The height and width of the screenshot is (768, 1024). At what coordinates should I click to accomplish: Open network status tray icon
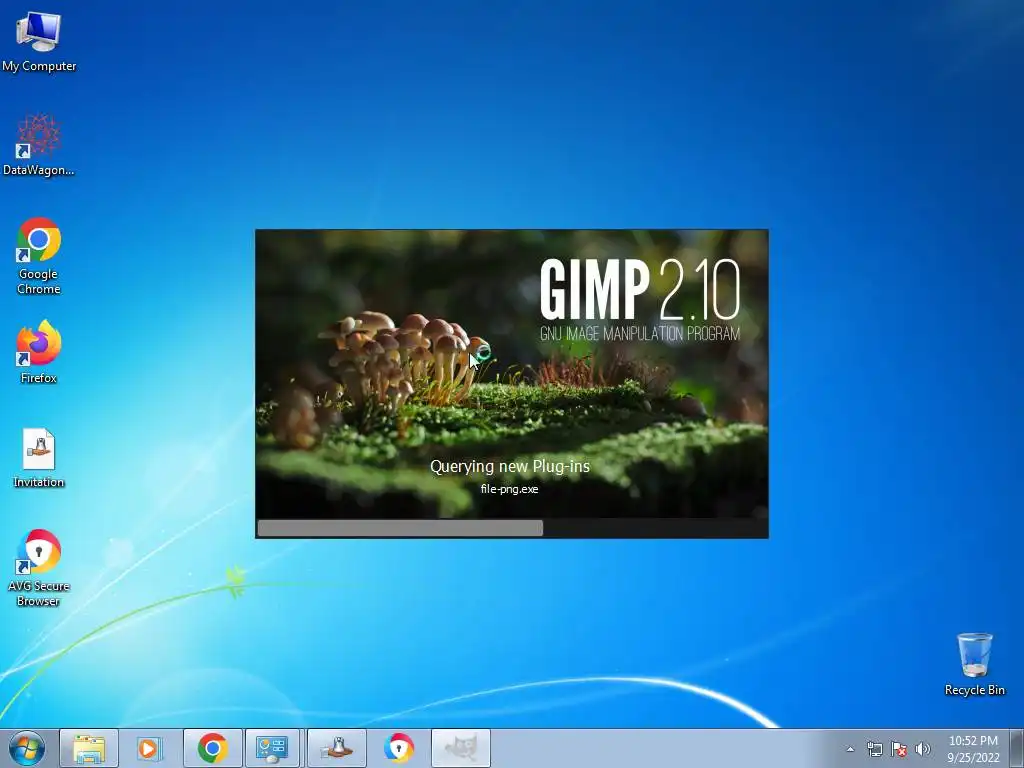tap(874, 749)
